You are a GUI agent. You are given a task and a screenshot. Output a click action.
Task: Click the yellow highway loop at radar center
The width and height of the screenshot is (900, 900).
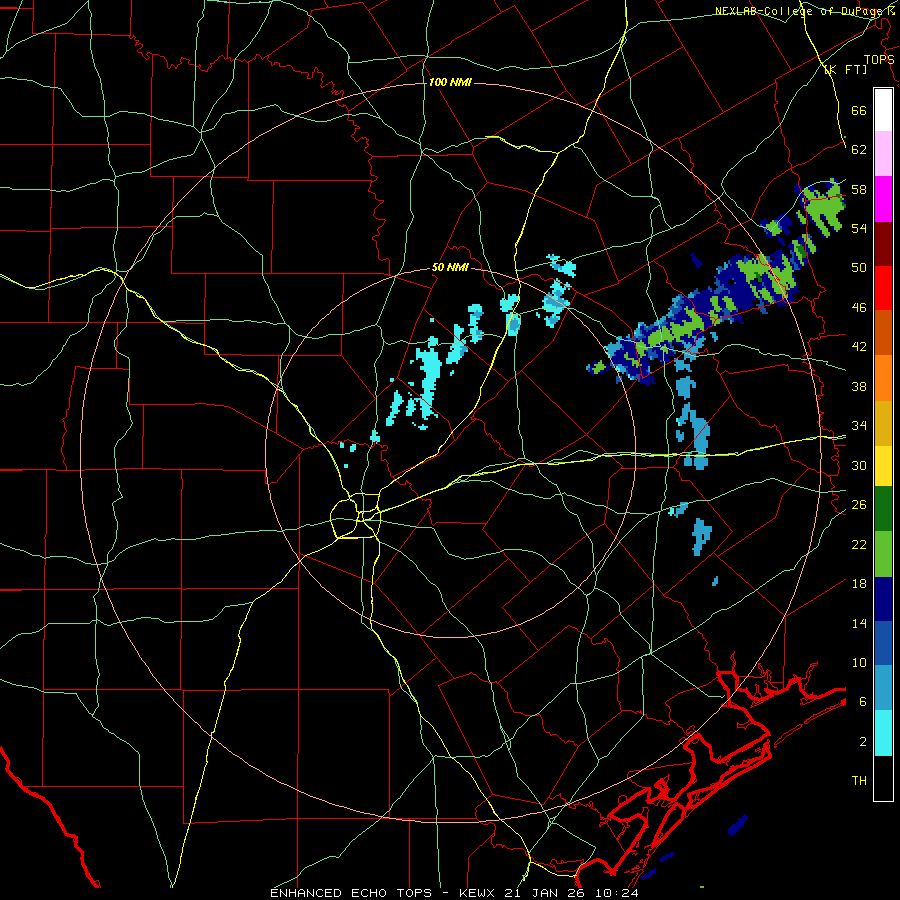tap(355, 515)
